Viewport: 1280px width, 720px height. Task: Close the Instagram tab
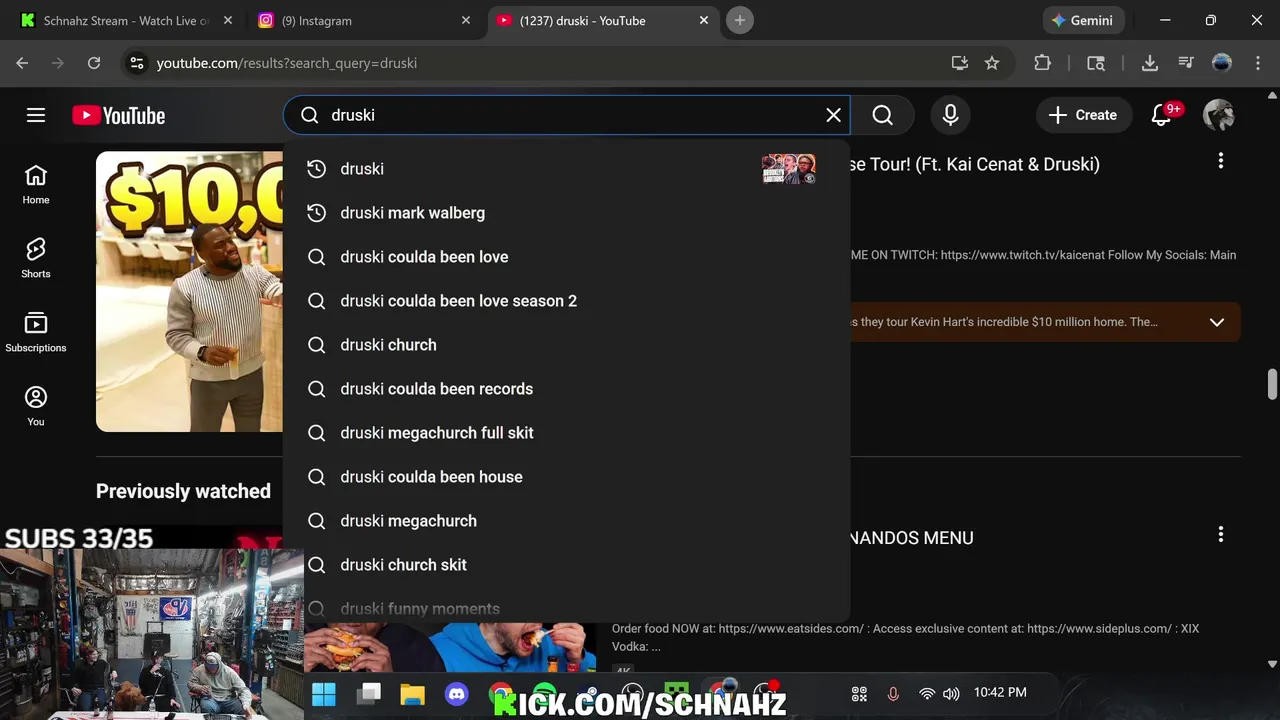coord(465,20)
